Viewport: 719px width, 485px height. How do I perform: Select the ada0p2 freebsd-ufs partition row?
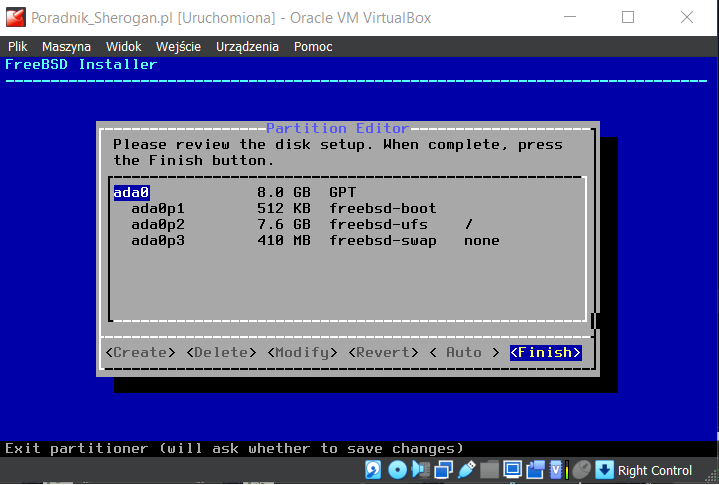click(300, 224)
